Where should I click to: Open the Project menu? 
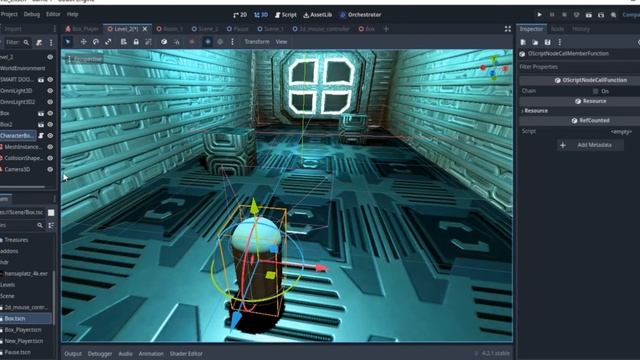pyautogui.click(x=9, y=14)
